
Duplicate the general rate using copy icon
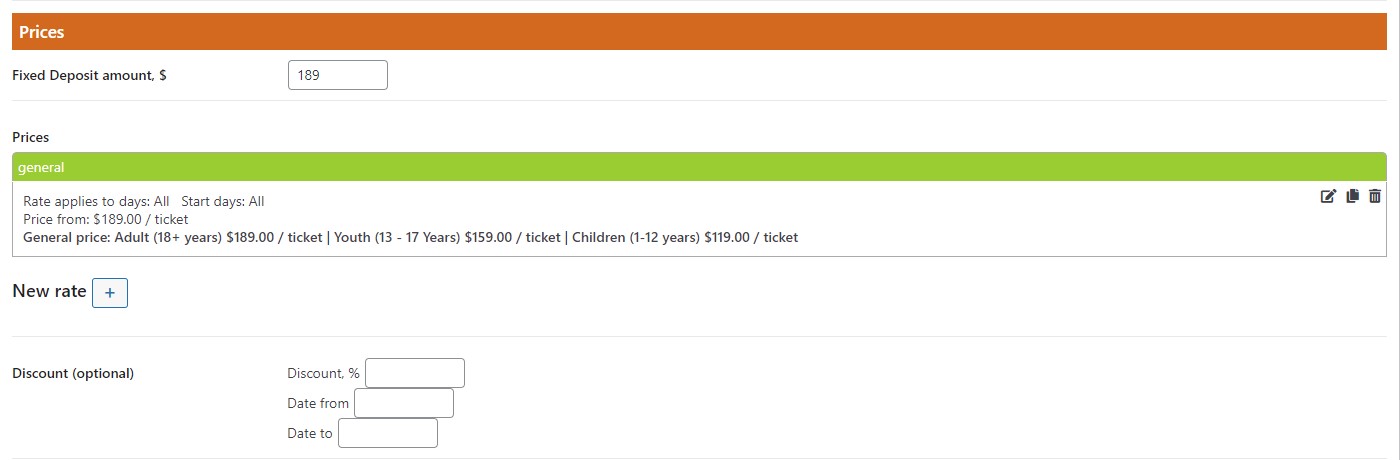pos(1352,197)
